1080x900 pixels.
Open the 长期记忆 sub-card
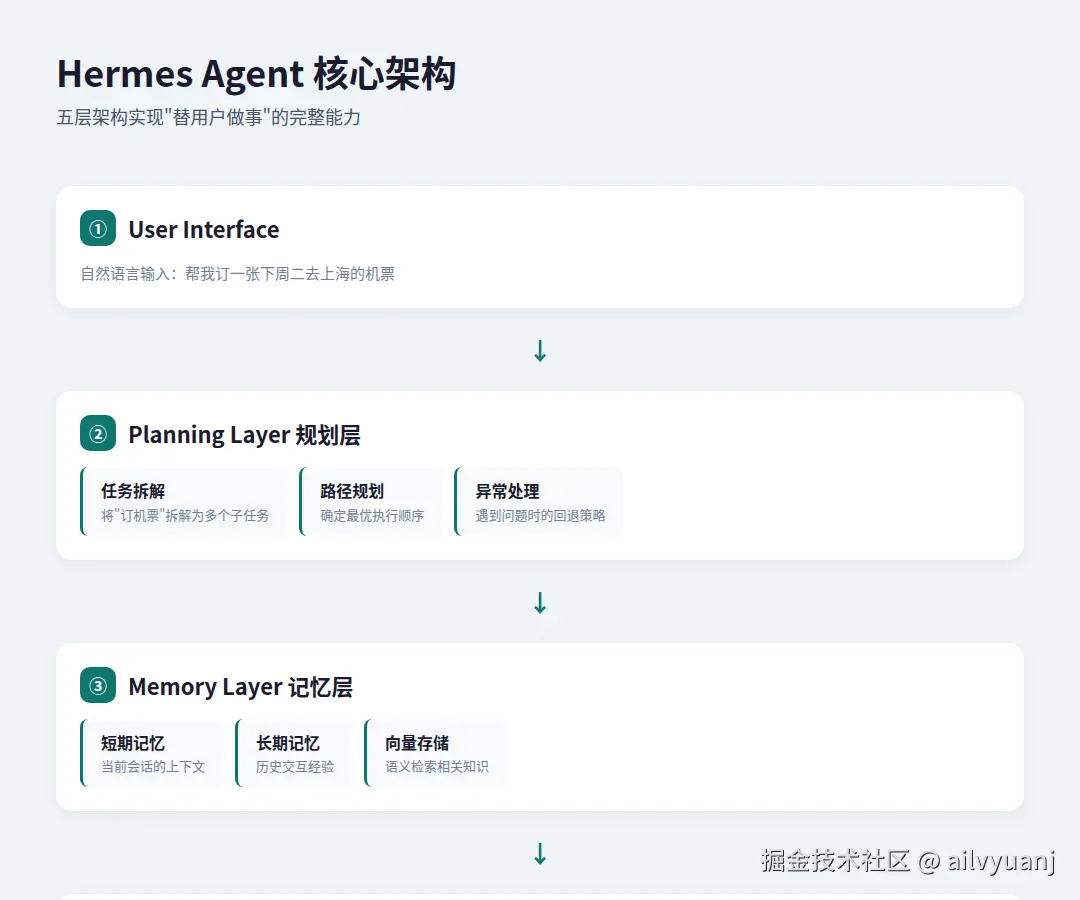pyautogui.click(x=294, y=754)
